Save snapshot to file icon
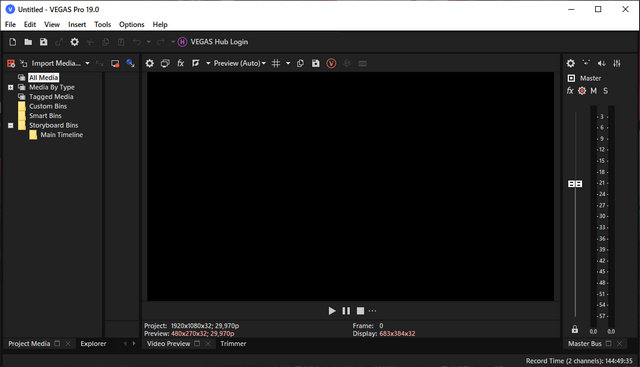Image resolution: width=640 pixels, height=367 pixels. click(x=316, y=63)
